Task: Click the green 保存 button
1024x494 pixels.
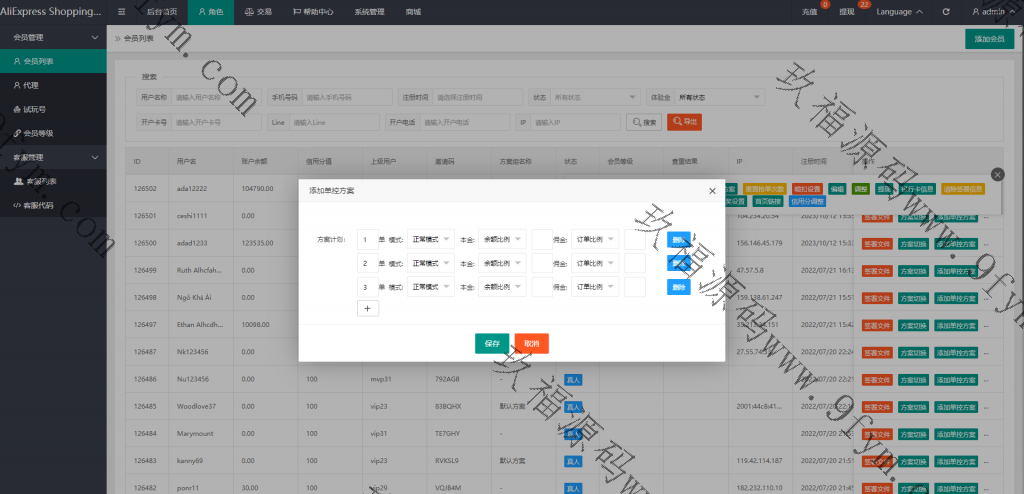Action: click(x=491, y=343)
